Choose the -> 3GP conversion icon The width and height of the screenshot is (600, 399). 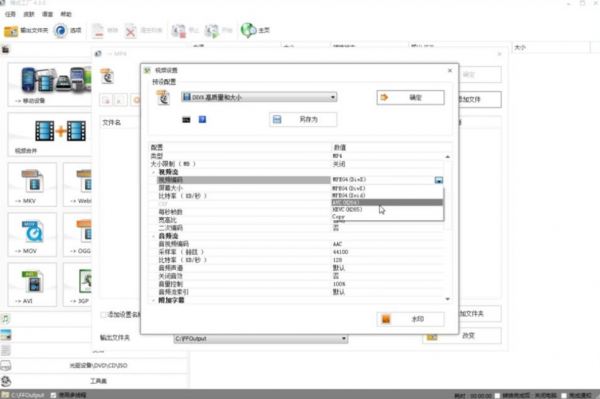click(x=78, y=285)
